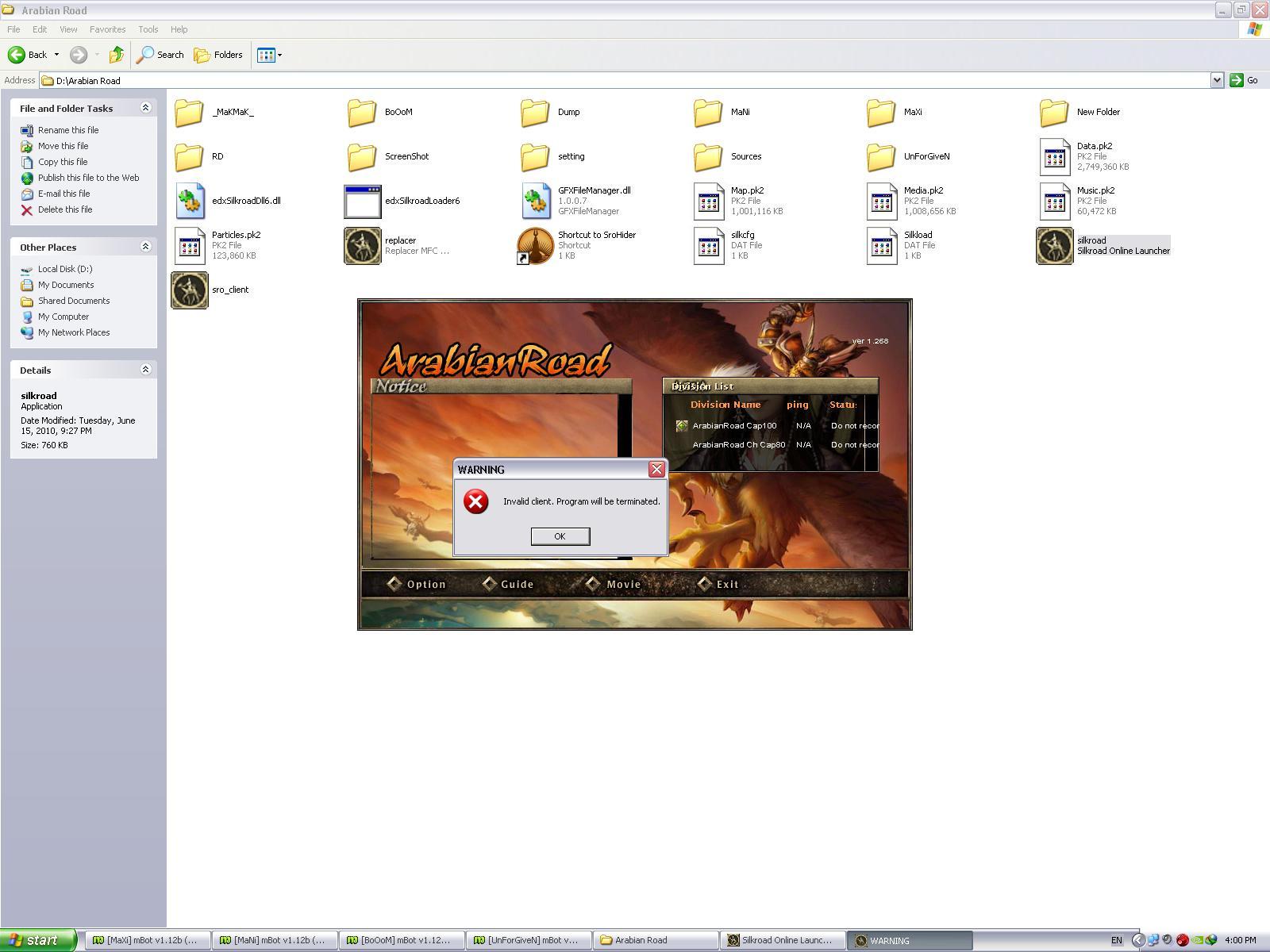This screenshot has height=952, width=1270.
Task: Open the Tools menu
Action: click(x=148, y=29)
